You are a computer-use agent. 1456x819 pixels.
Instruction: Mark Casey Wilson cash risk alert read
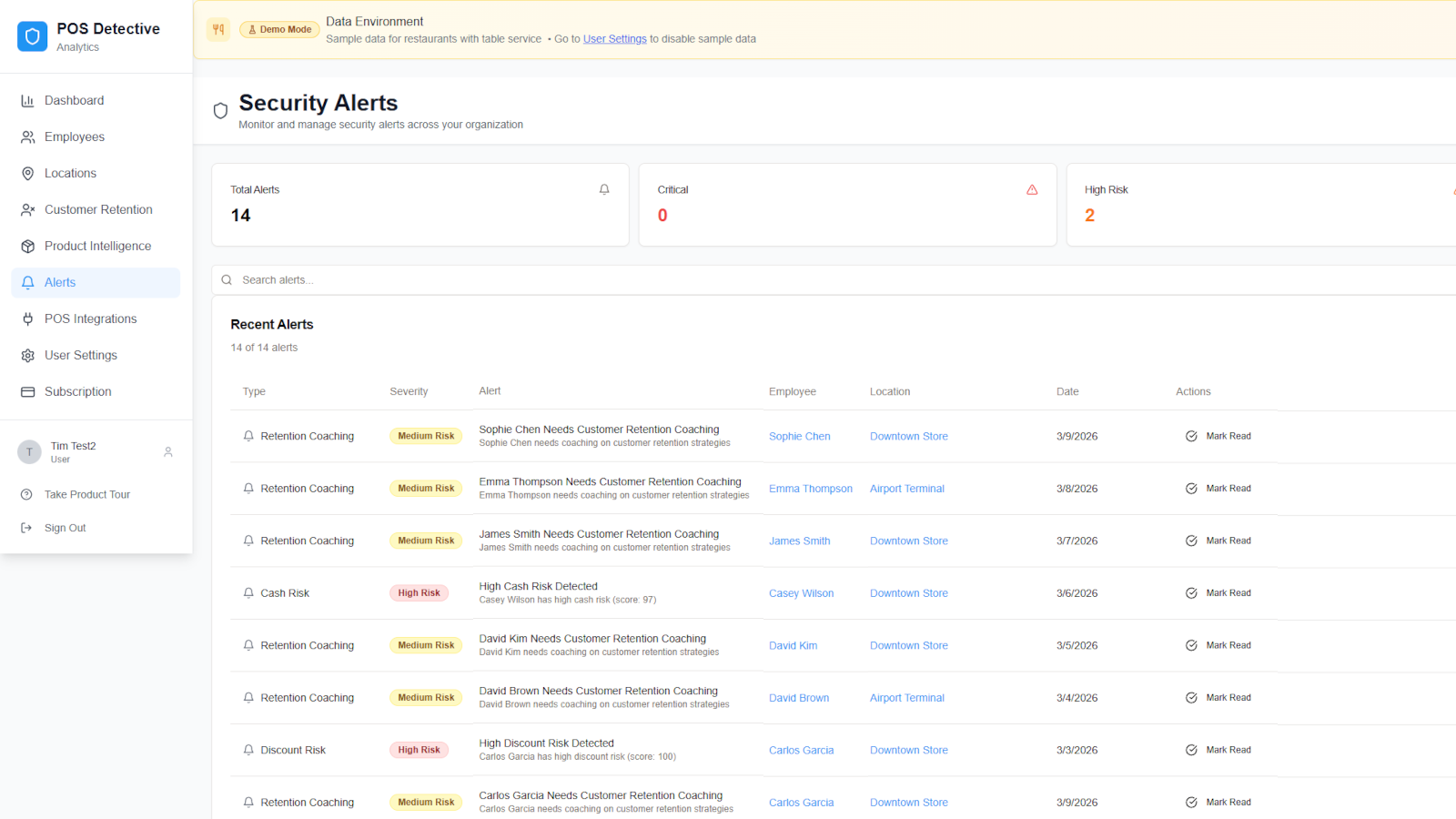click(1218, 593)
